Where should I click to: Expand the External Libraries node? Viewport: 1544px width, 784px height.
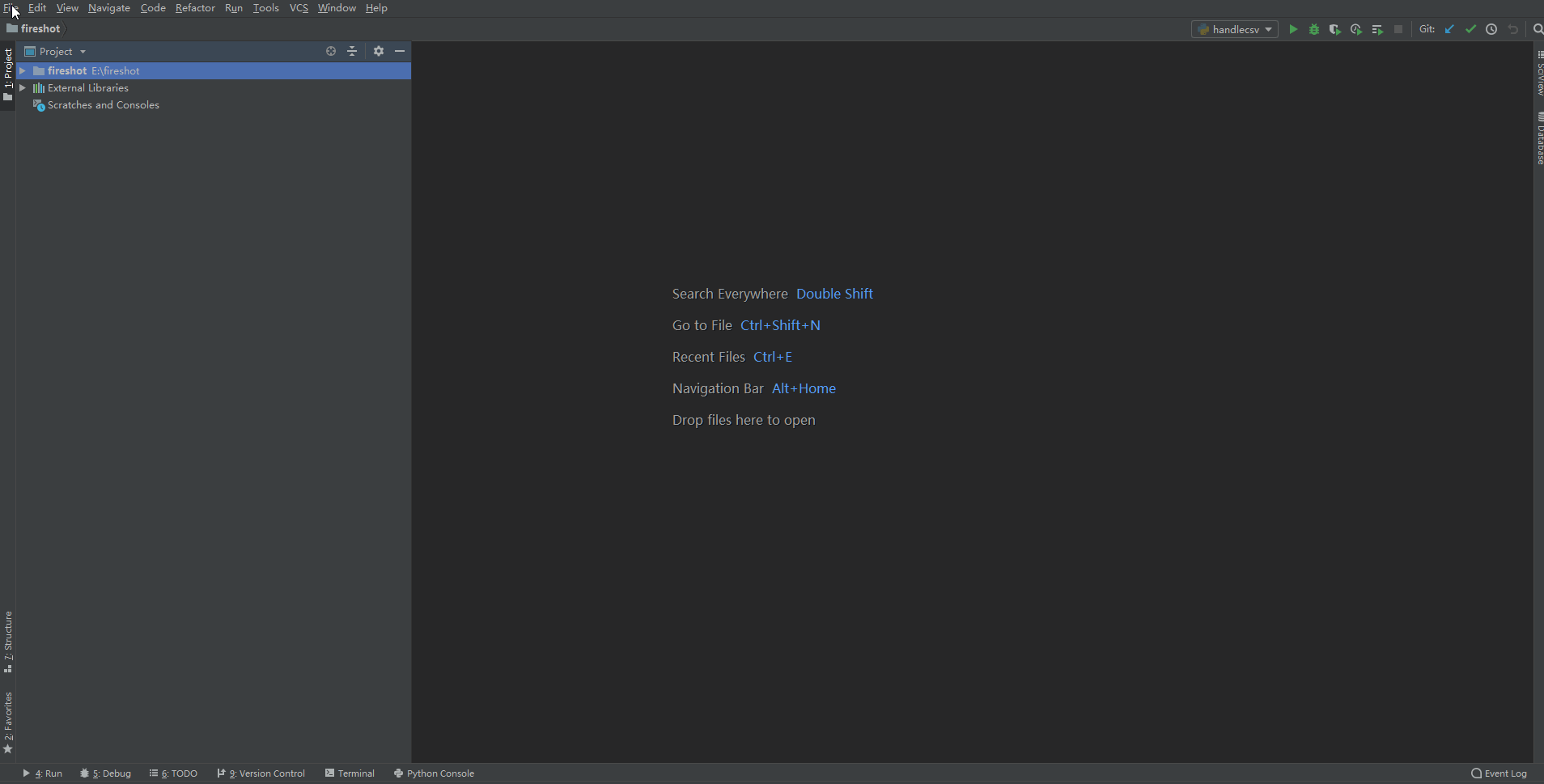tap(23, 87)
